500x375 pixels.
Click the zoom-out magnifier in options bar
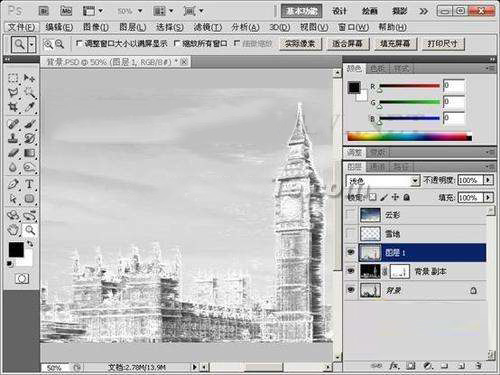[59, 44]
